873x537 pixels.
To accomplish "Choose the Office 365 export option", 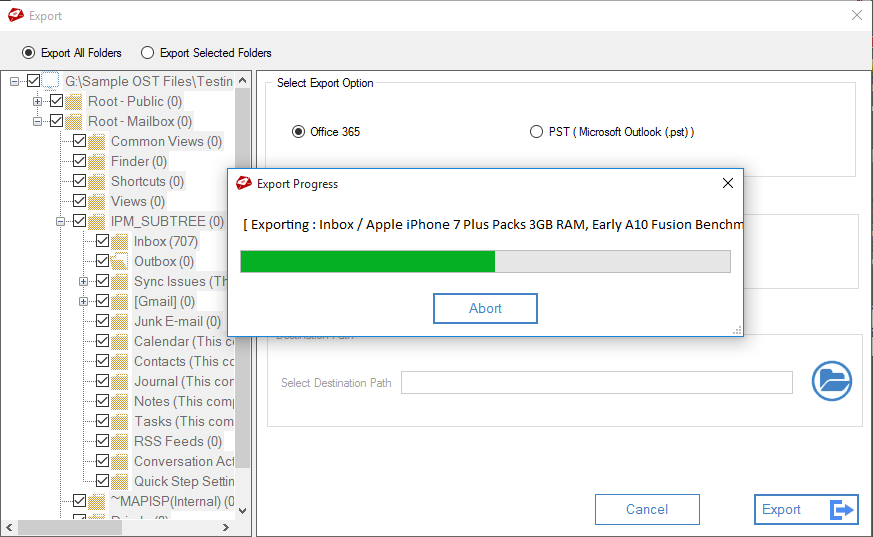I will (x=298, y=132).
